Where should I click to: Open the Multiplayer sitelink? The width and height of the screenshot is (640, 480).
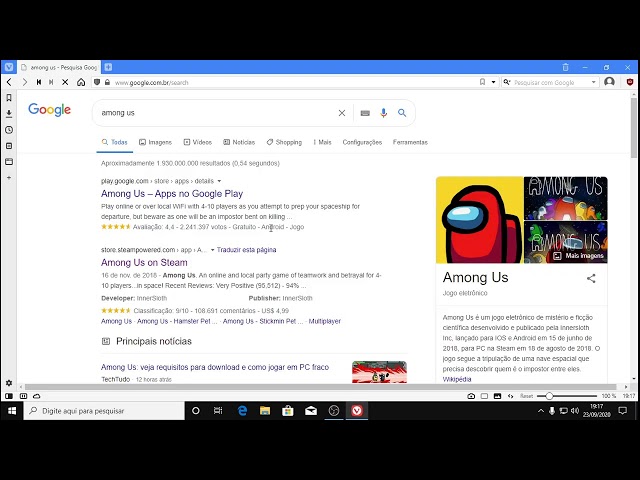tap(324, 321)
